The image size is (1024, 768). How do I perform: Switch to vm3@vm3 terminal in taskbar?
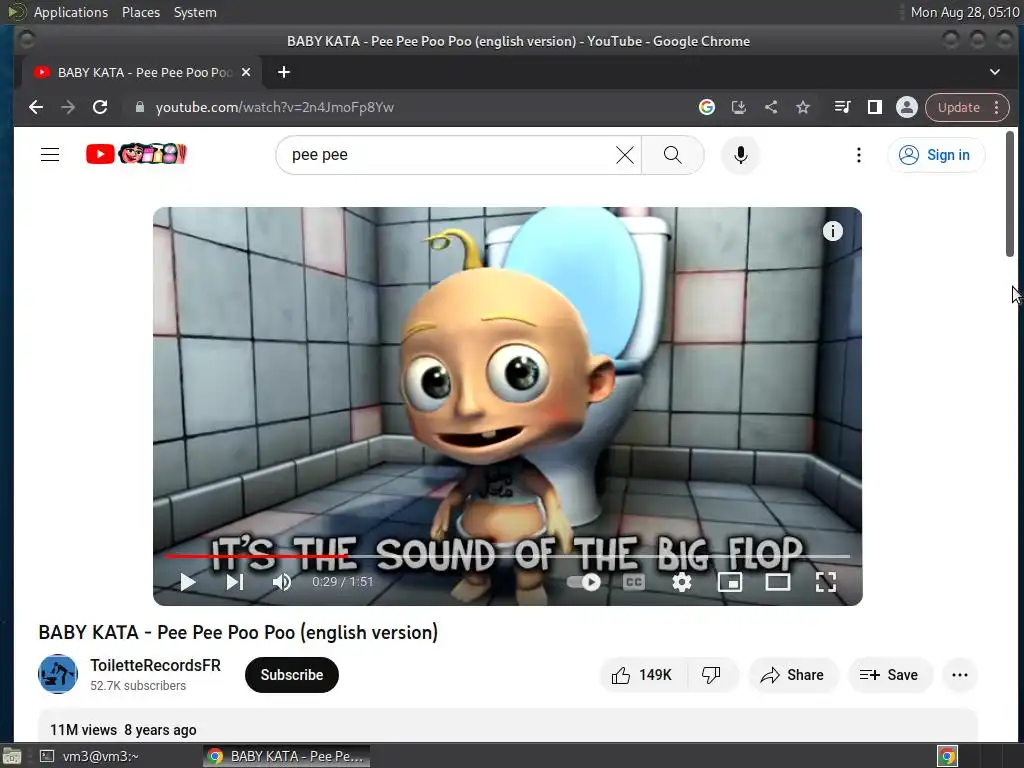pos(91,756)
